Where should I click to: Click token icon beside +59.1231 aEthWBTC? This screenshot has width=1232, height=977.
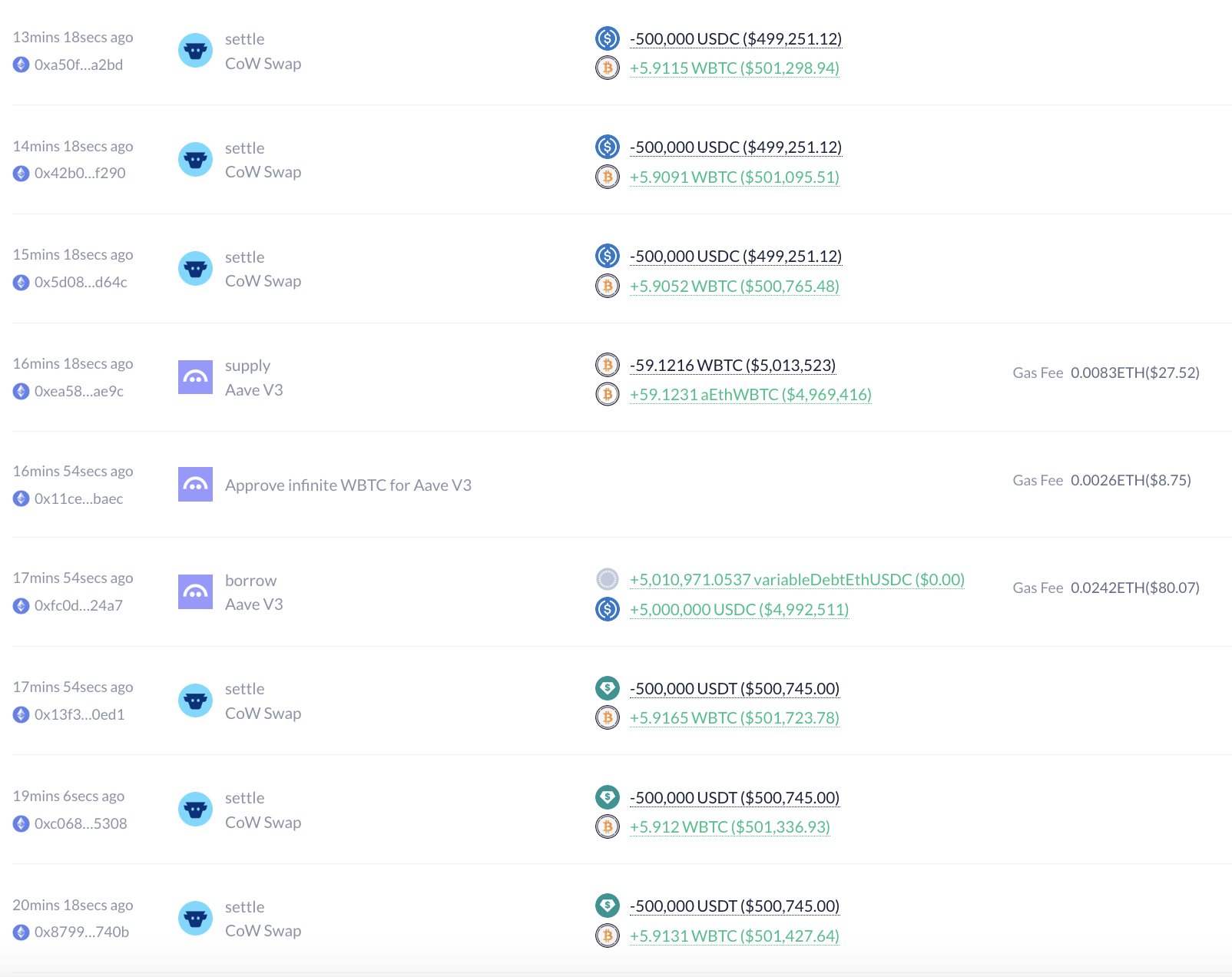[x=608, y=394]
